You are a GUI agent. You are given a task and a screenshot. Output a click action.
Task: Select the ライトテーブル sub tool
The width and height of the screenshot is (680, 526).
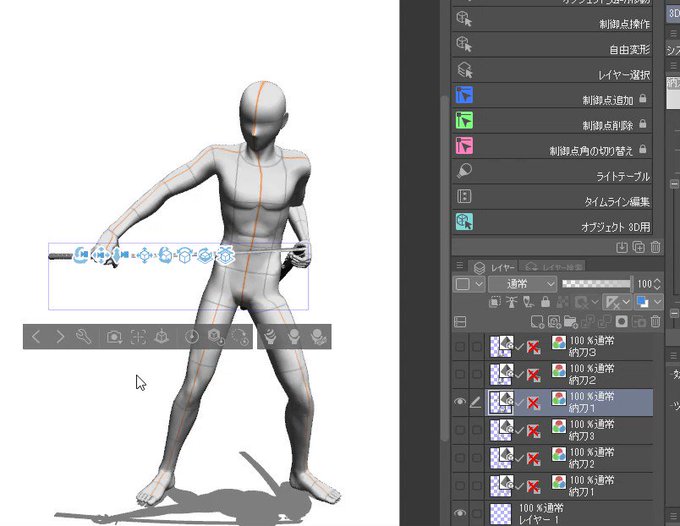[x=552, y=172]
